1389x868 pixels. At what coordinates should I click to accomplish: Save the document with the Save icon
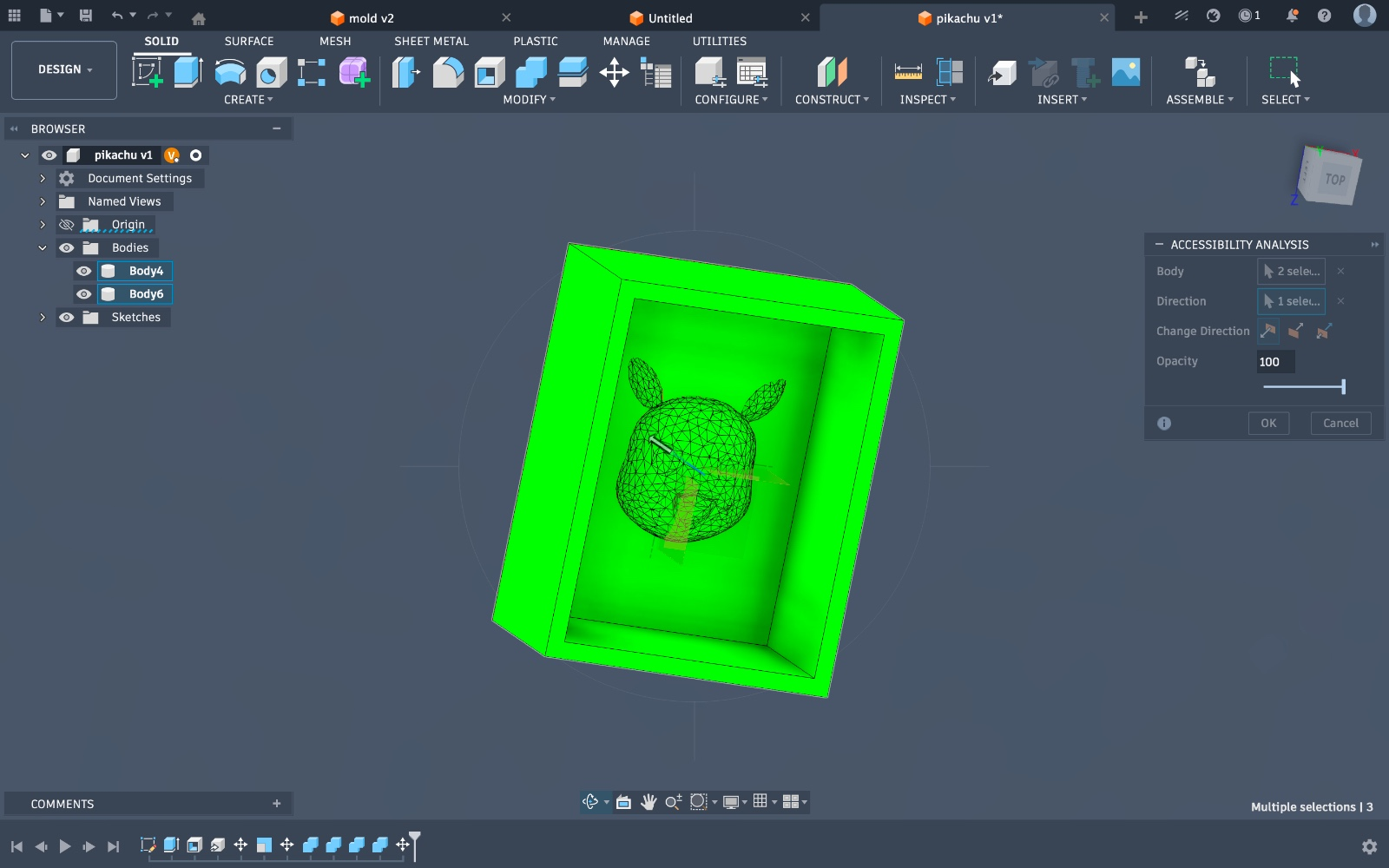[x=85, y=16]
